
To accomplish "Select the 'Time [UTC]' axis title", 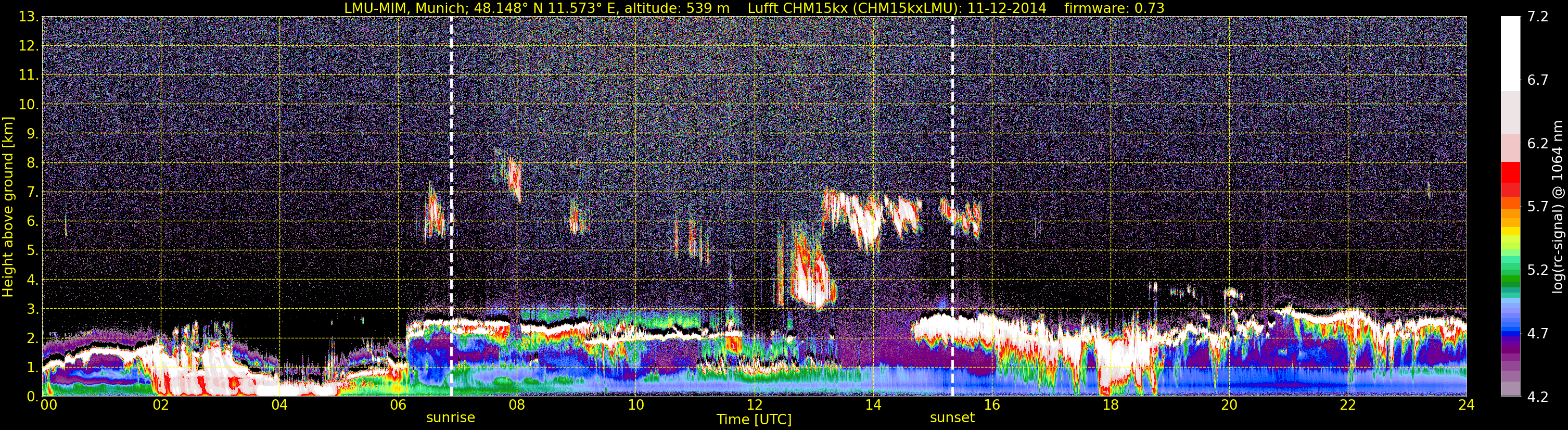I will pyautogui.click(x=754, y=420).
